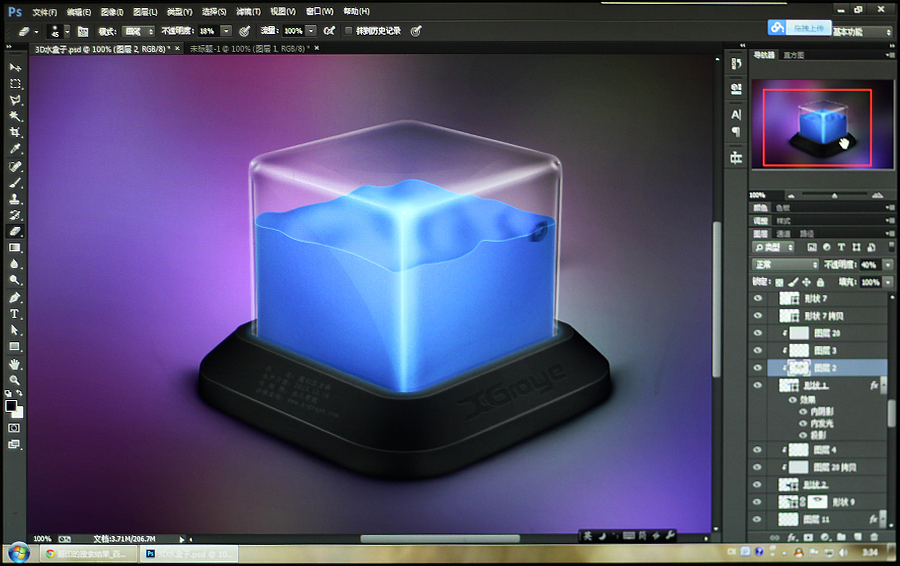Select the Polygonal Lasso tool

15,100
